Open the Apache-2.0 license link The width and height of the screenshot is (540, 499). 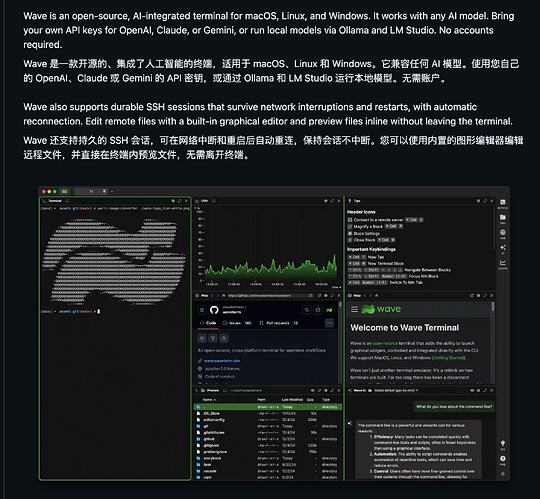pyautogui.click(x=222, y=368)
